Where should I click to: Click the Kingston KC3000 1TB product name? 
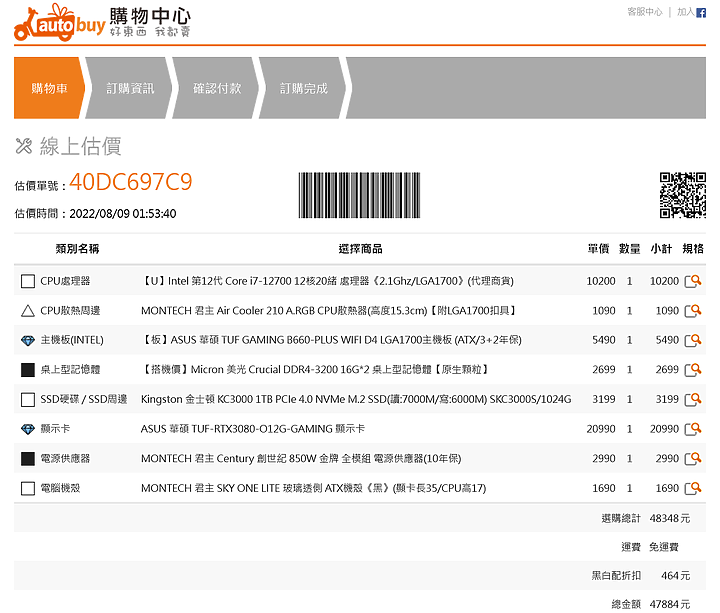point(356,399)
